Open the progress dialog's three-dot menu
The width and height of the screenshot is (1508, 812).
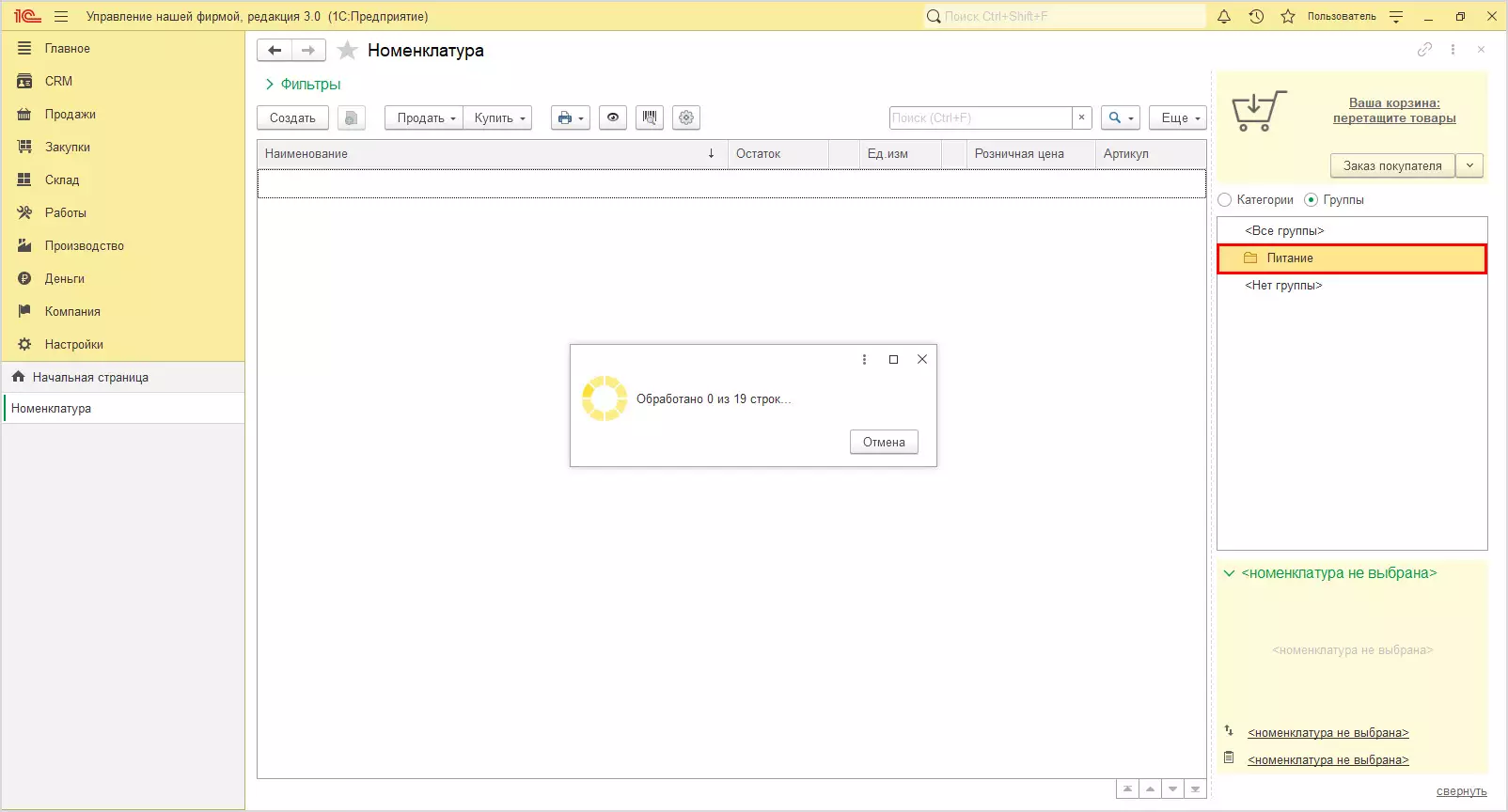(865, 359)
